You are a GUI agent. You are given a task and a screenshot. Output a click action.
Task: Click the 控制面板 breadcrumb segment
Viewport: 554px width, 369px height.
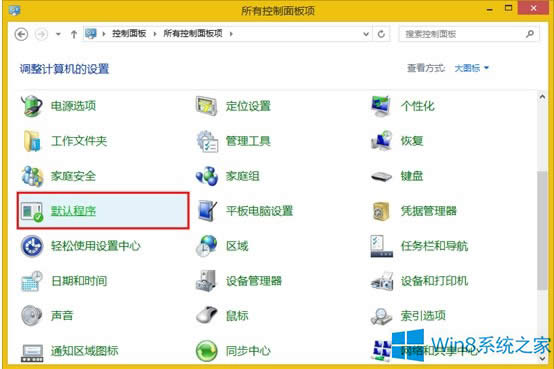click(129, 34)
